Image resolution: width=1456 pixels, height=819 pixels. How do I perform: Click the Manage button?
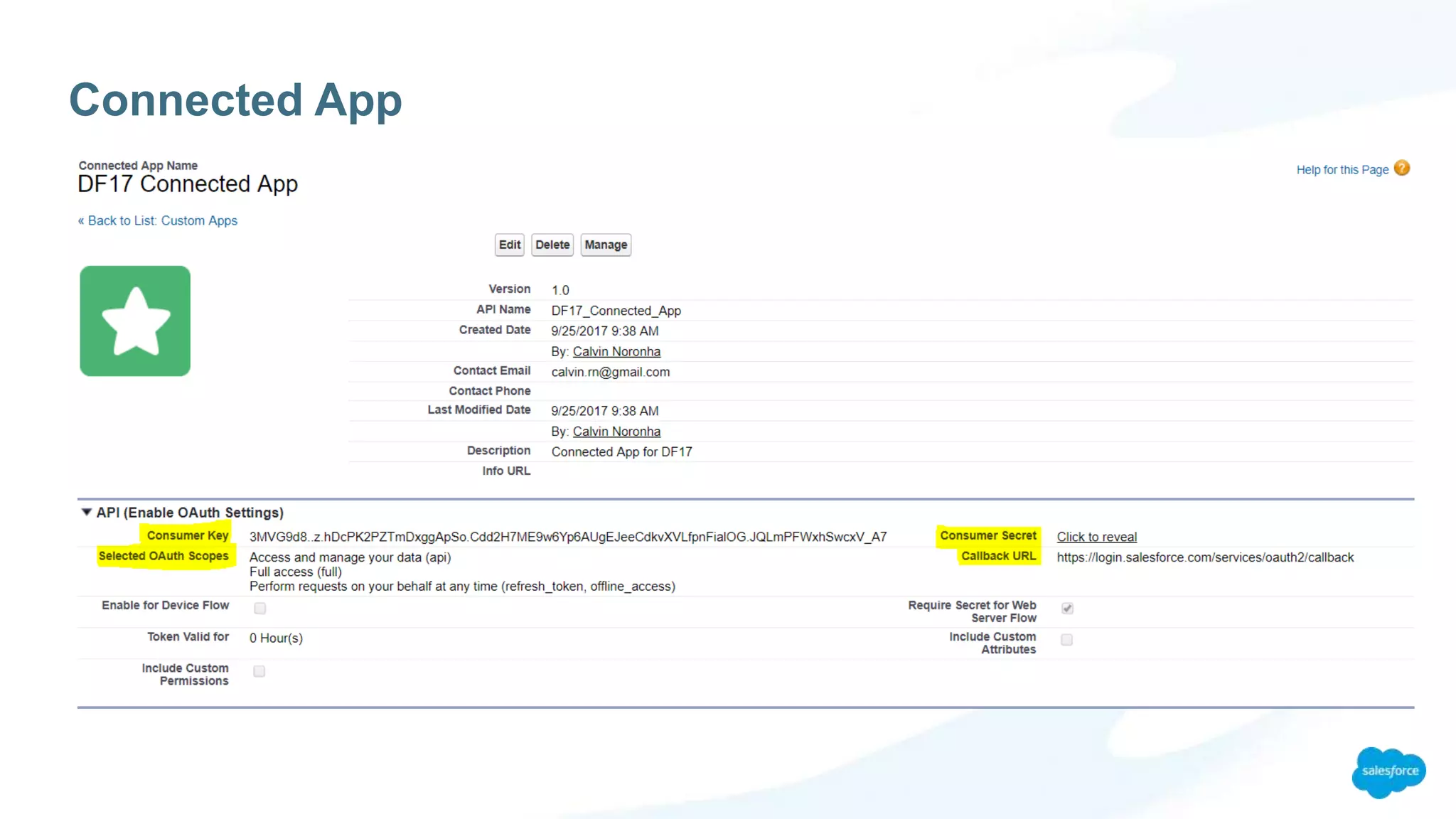[606, 245]
